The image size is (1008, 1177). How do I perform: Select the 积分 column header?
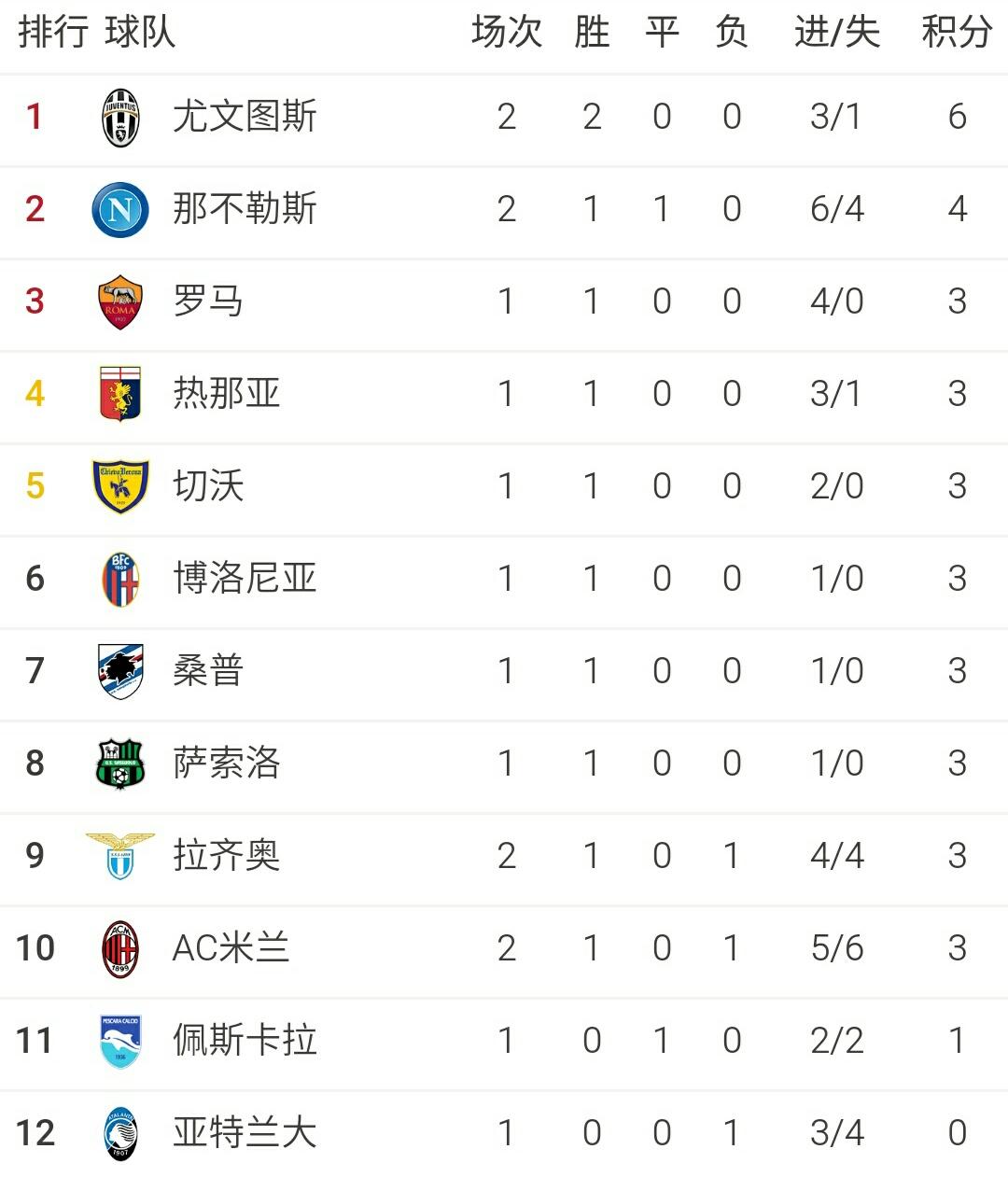pyautogui.click(x=957, y=32)
